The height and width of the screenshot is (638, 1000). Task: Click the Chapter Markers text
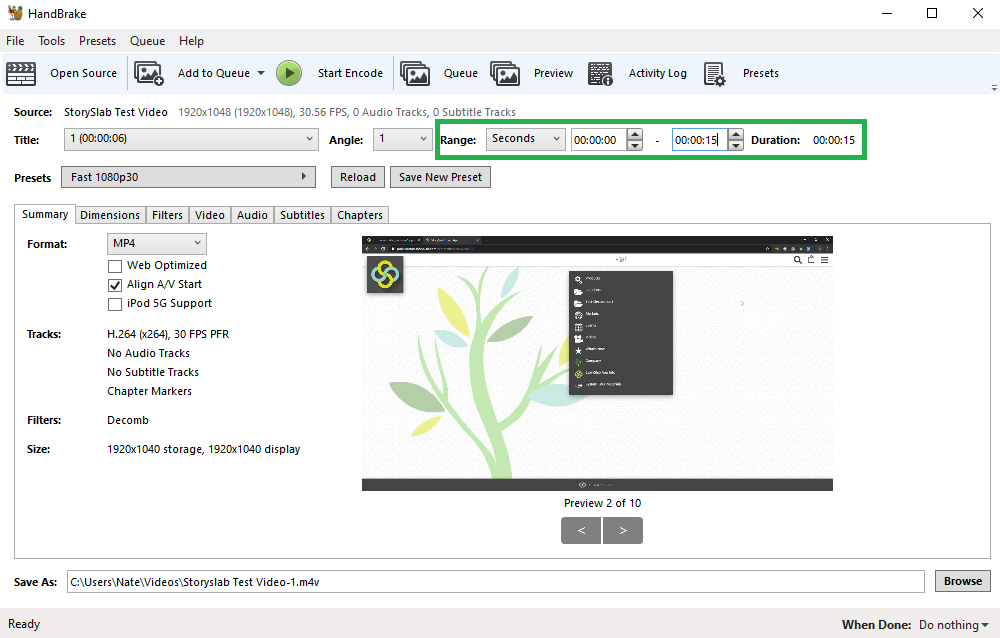[x=149, y=392]
